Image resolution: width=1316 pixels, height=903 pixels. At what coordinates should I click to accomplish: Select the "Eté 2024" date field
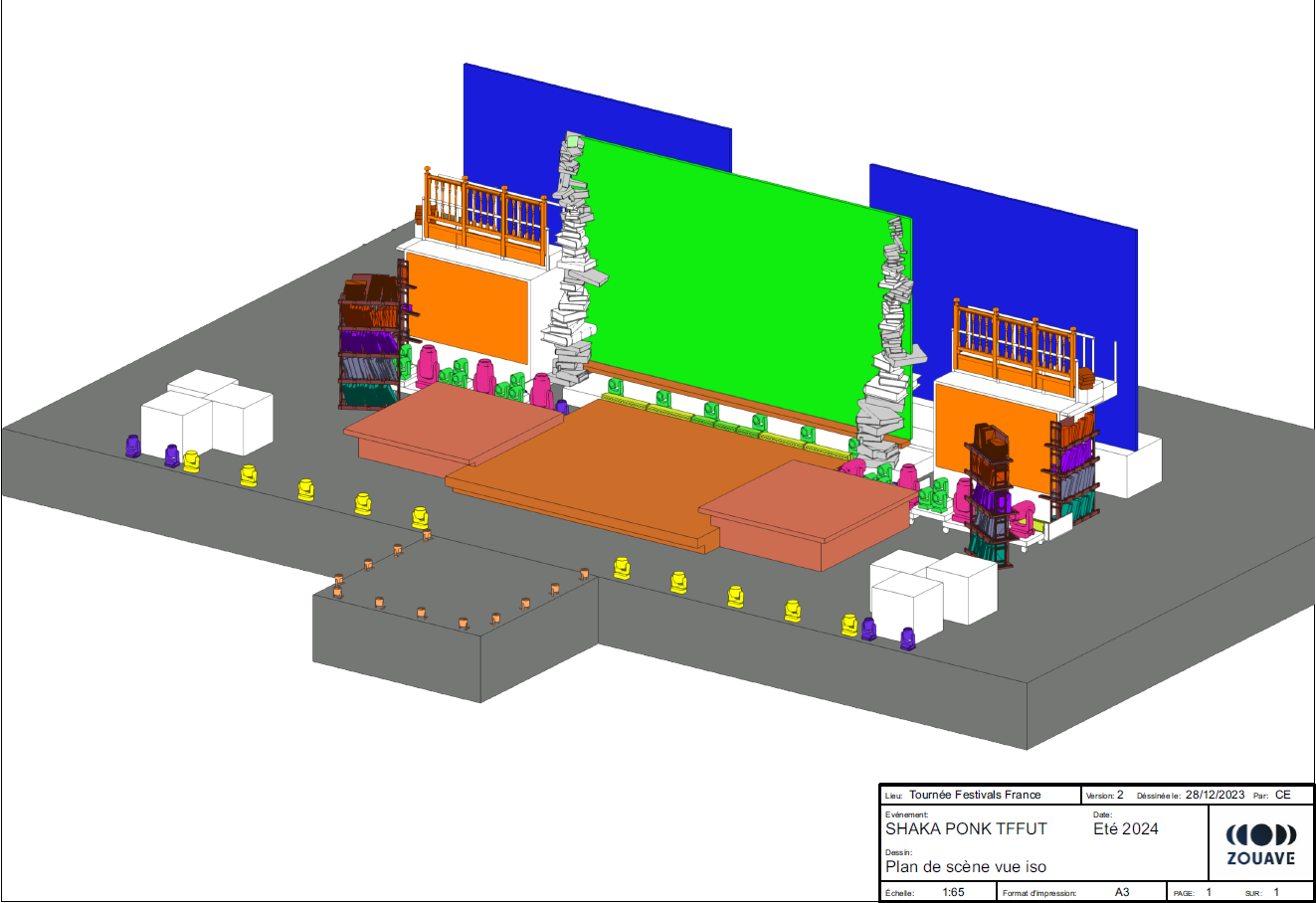[1125, 828]
